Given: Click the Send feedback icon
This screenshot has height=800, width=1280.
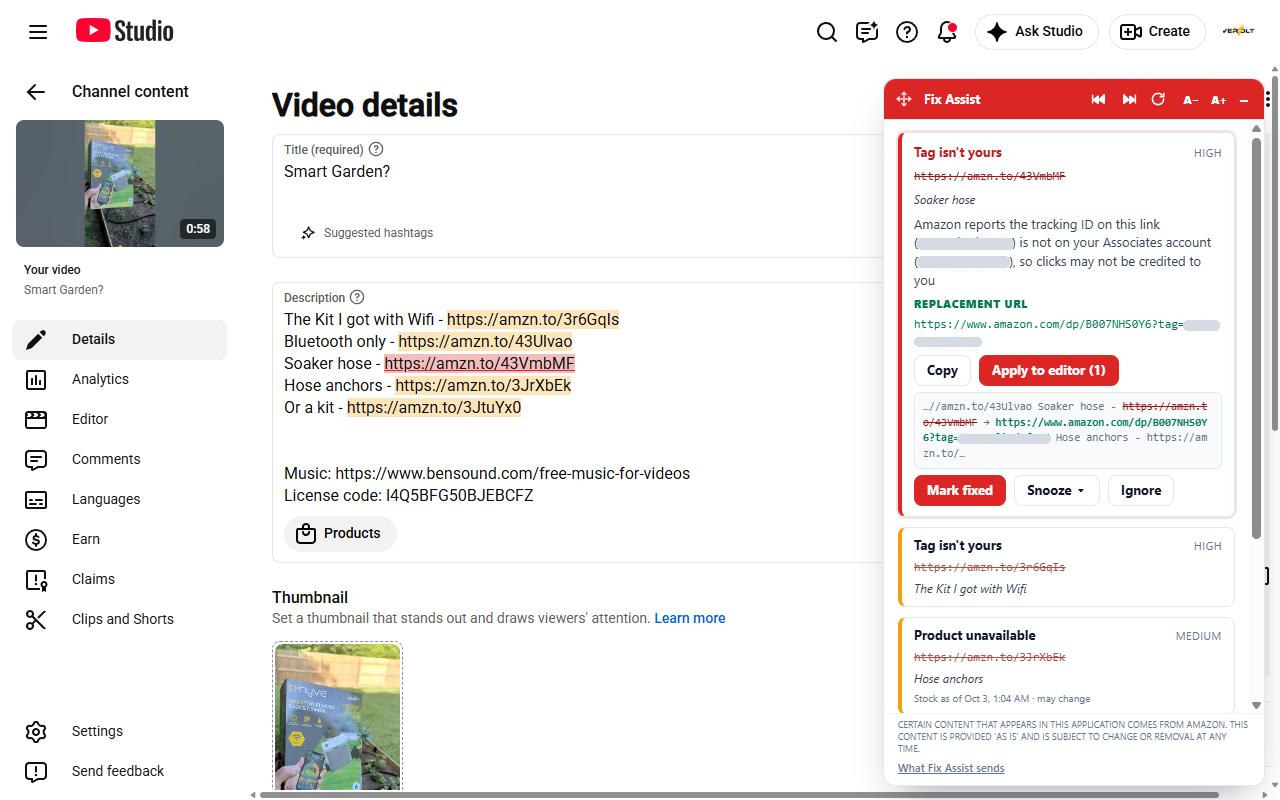Looking at the screenshot, I should [x=36, y=771].
